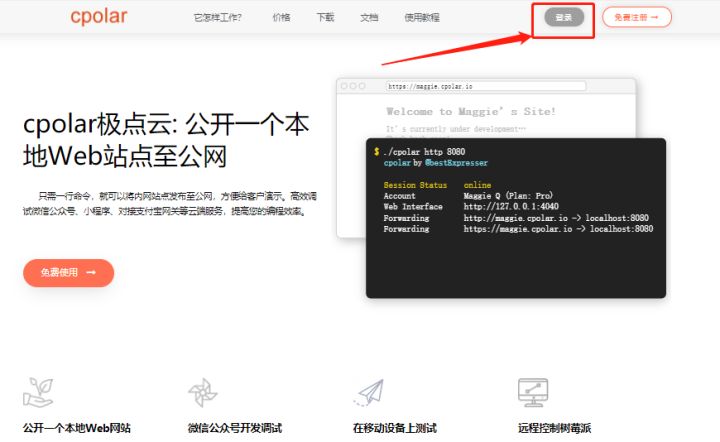Click the main headline cpolar极点云
This screenshot has height=442, width=720.
[x=166, y=140]
